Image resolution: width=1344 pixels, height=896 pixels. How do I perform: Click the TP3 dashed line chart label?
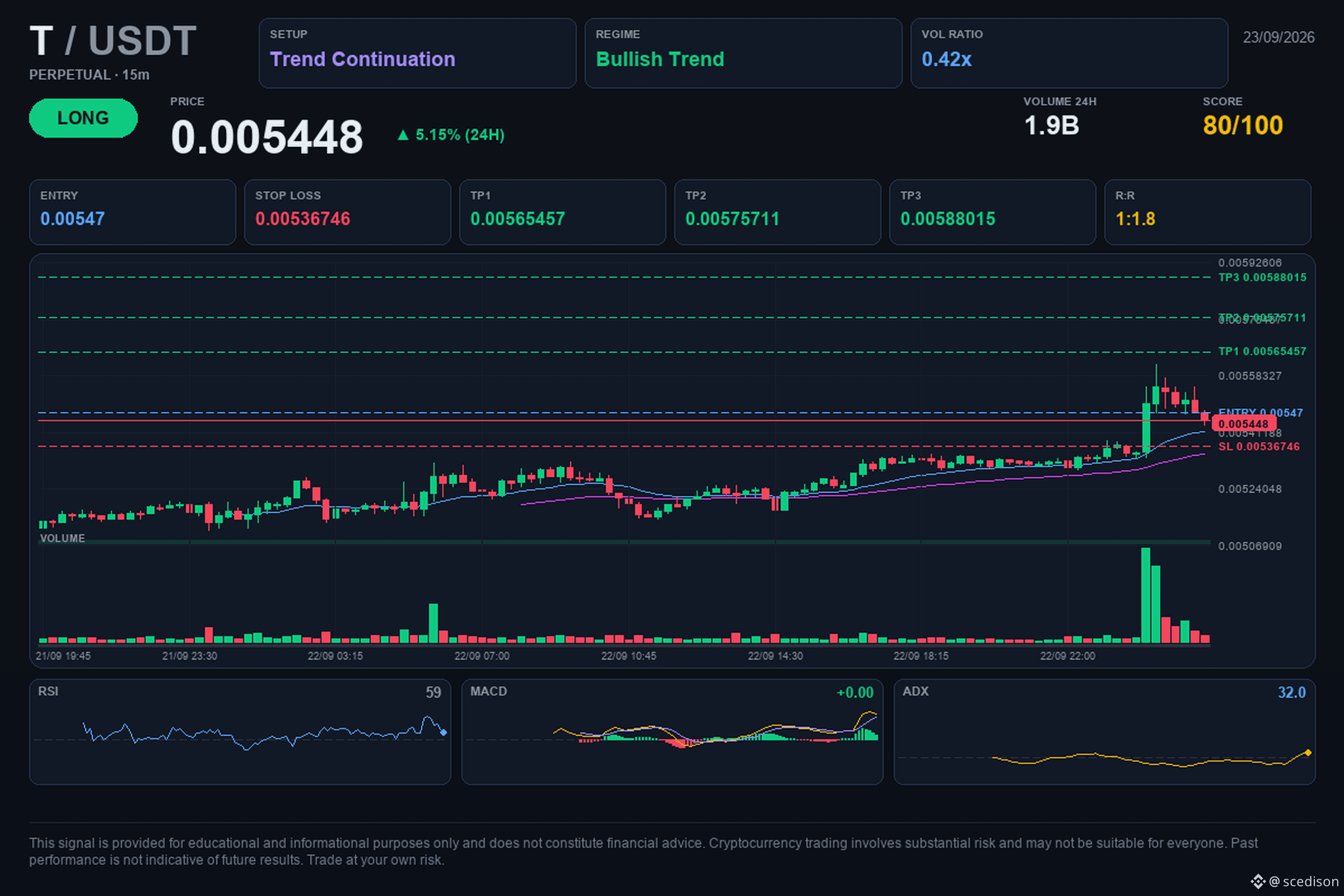(x=1262, y=277)
